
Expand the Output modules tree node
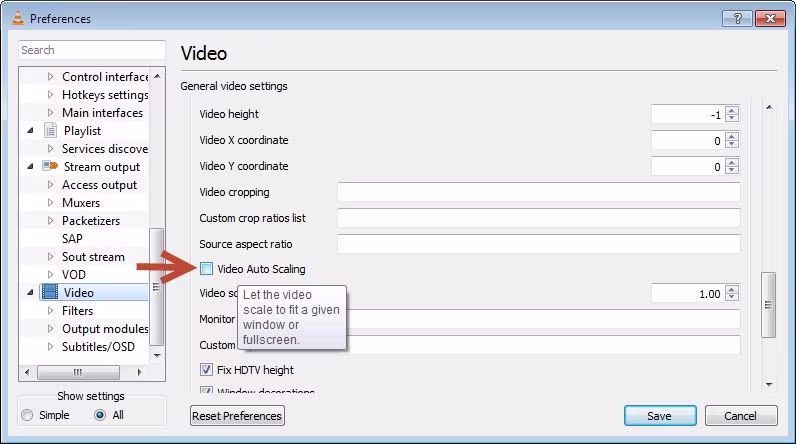click(50, 328)
